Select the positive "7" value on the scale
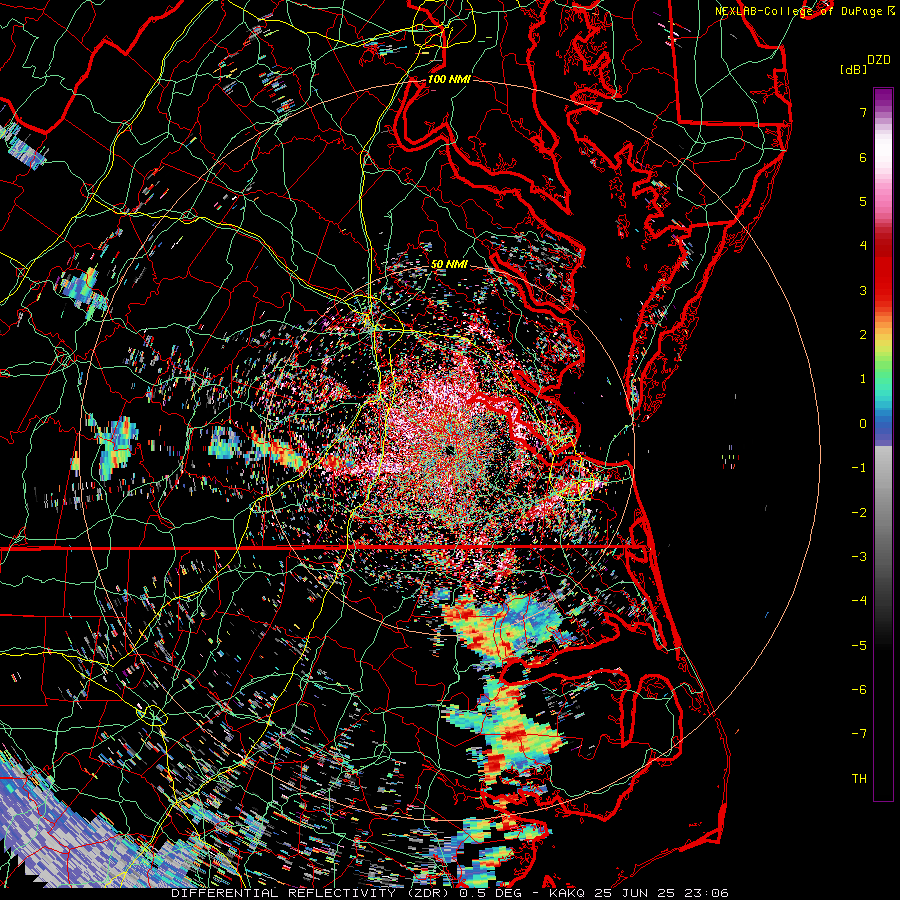 pos(863,112)
